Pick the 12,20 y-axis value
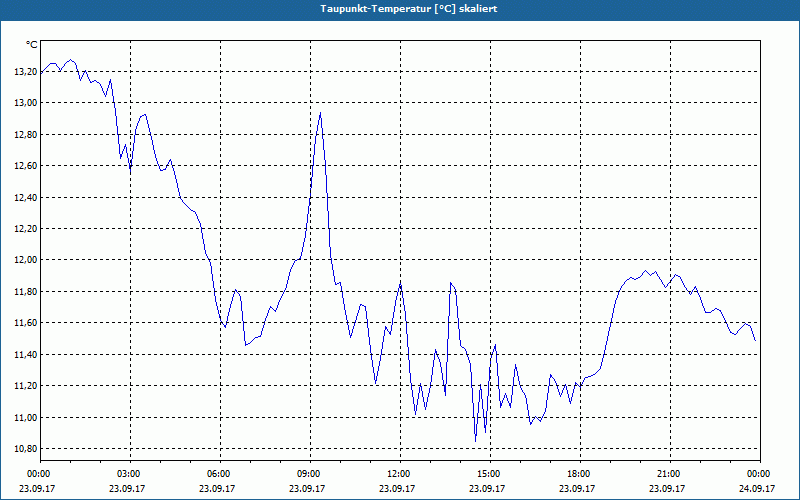The image size is (800, 500). point(26,229)
